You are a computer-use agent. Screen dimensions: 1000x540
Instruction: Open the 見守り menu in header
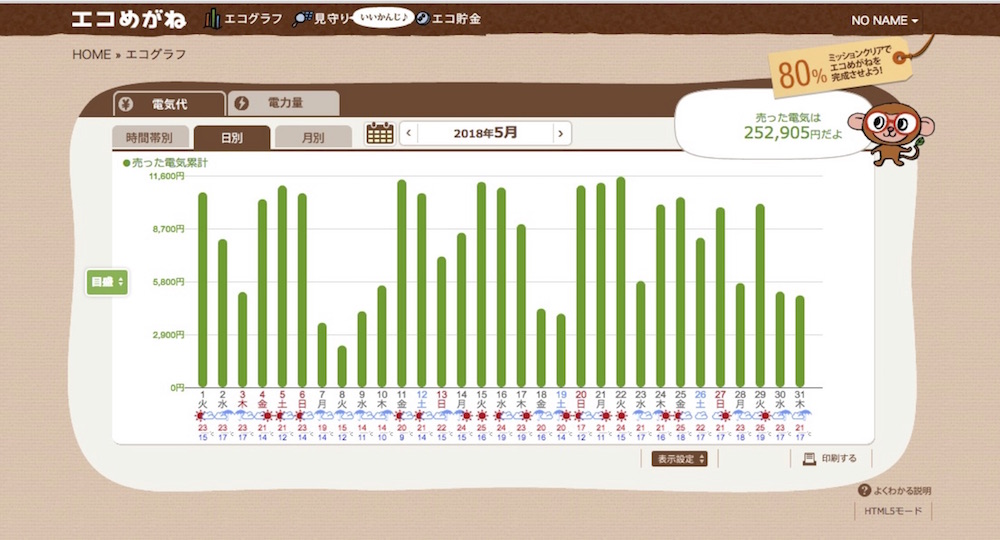(321, 19)
